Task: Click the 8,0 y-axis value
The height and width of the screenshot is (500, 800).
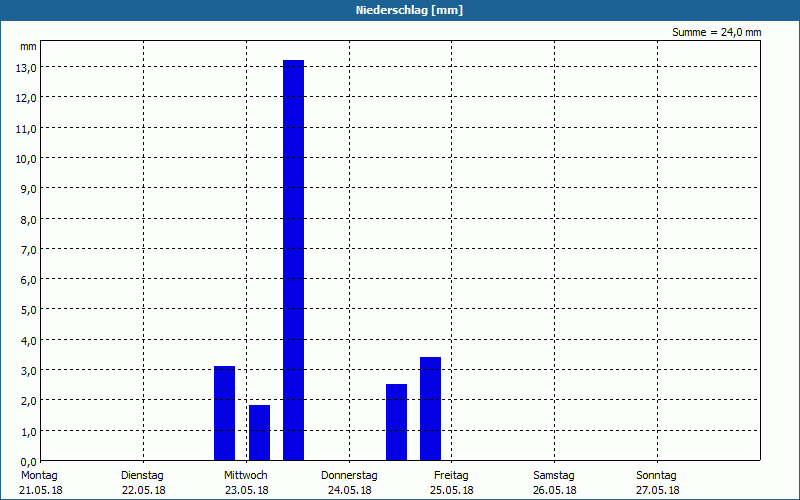Action: point(28,220)
